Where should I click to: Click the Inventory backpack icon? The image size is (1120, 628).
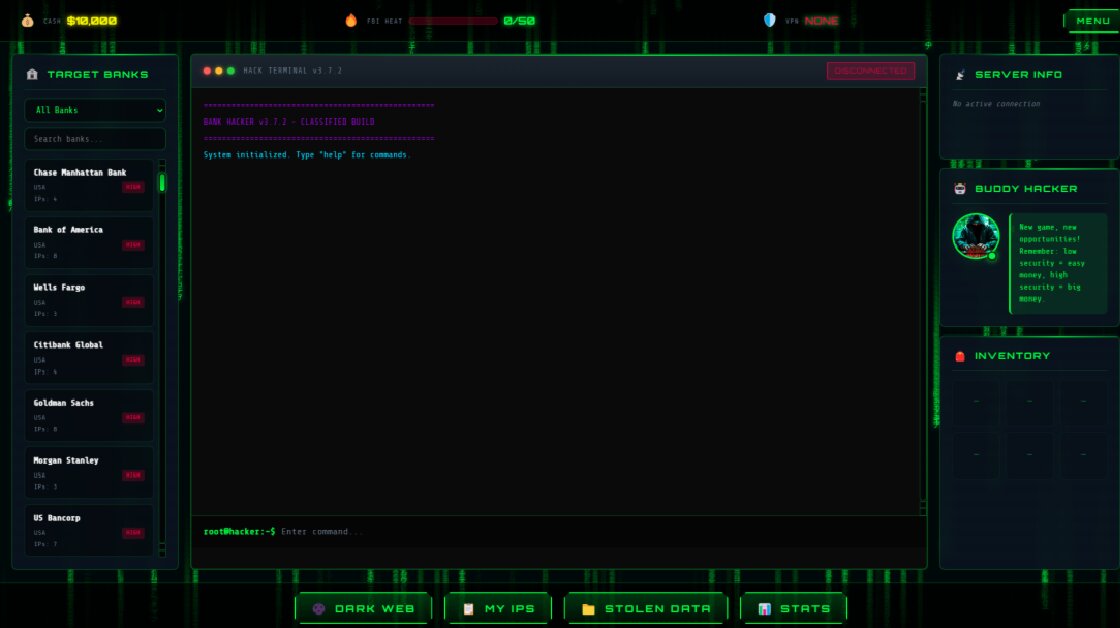coord(960,356)
